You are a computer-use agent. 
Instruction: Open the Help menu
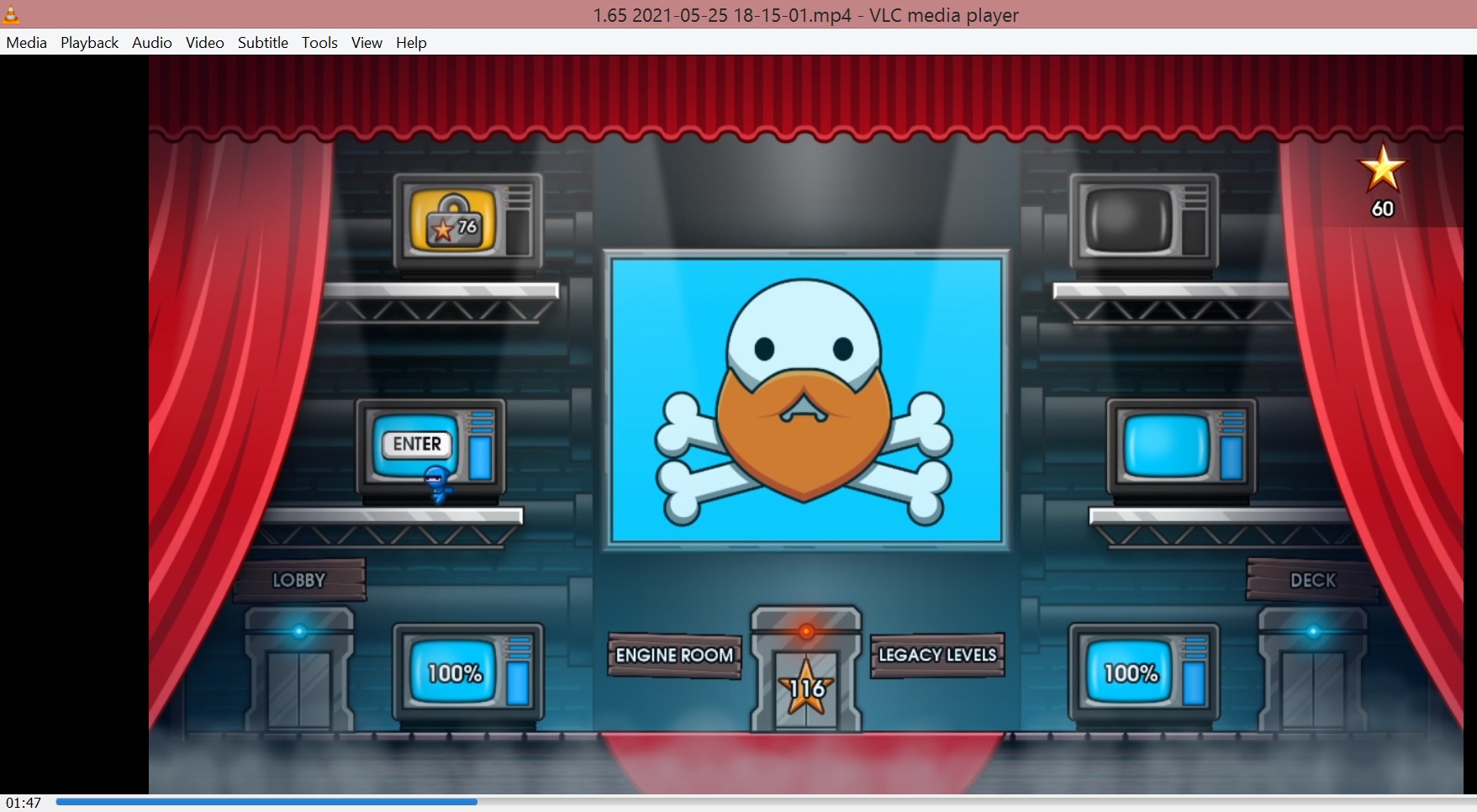(x=411, y=43)
